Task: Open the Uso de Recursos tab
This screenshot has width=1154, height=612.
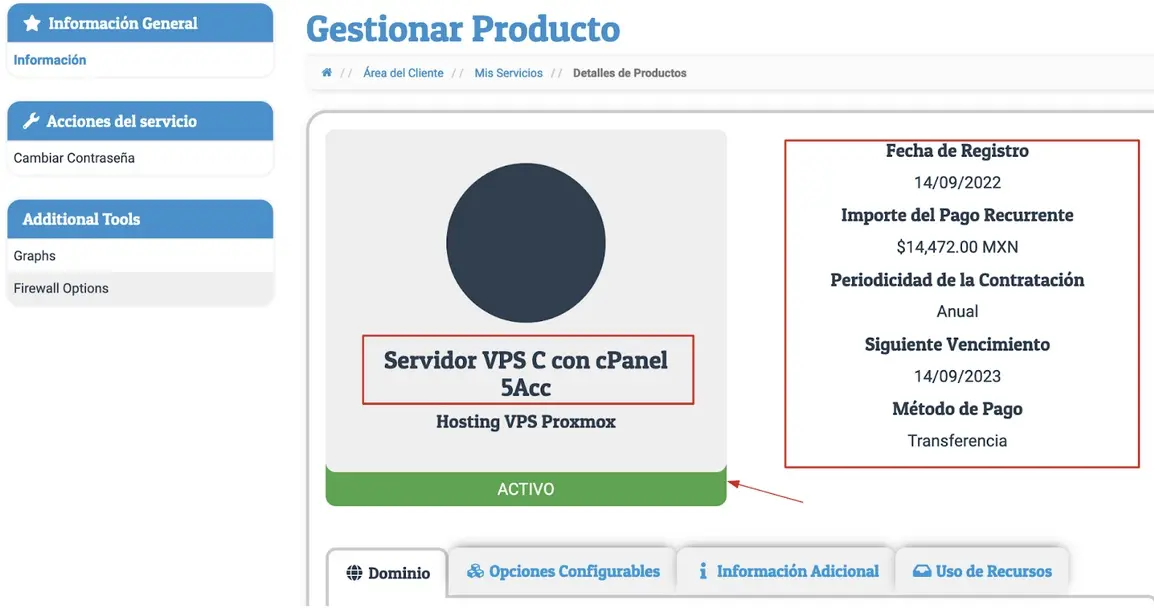Action: [982, 571]
